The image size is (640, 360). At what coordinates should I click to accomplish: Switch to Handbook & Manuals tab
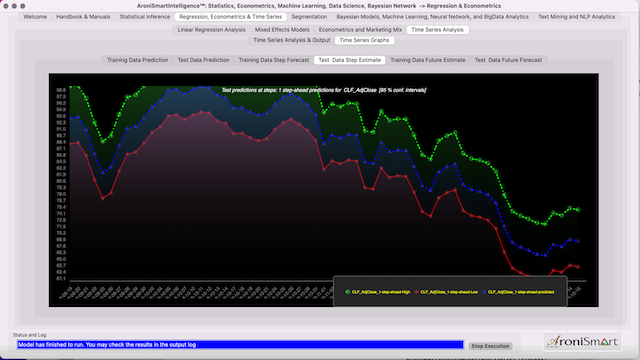(83, 17)
